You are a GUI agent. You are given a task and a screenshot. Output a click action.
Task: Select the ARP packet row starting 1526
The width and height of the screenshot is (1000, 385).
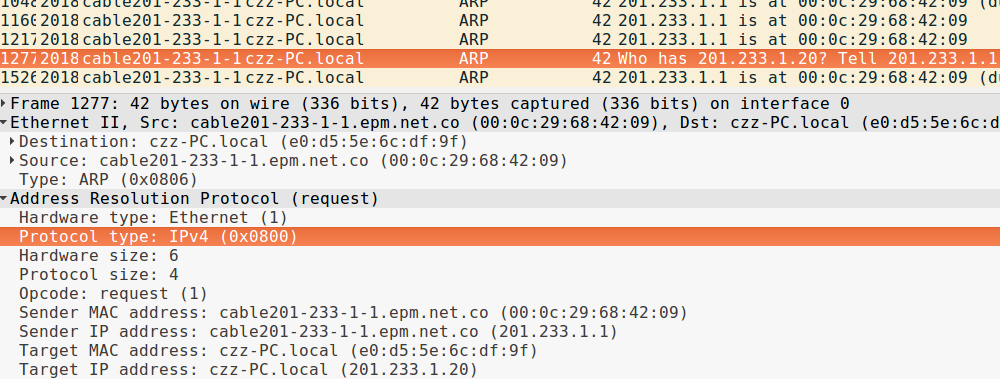(x=500, y=78)
